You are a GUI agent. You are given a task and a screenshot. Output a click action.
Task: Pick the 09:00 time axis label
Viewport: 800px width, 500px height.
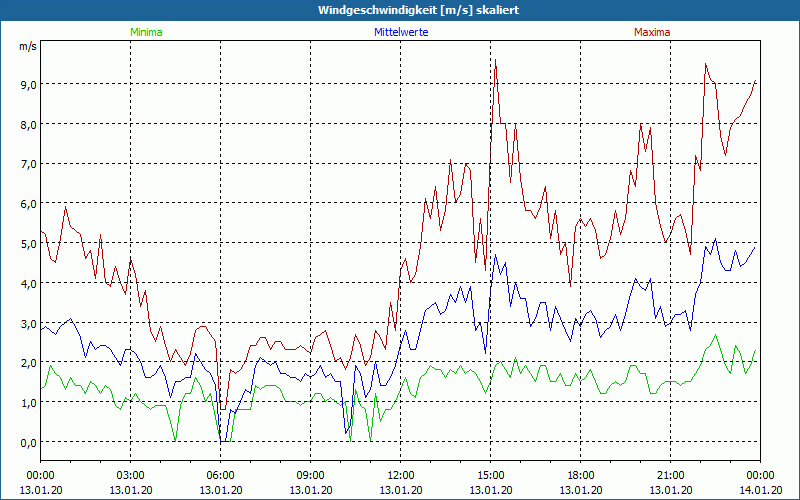pyautogui.click(x=311, y=474)
